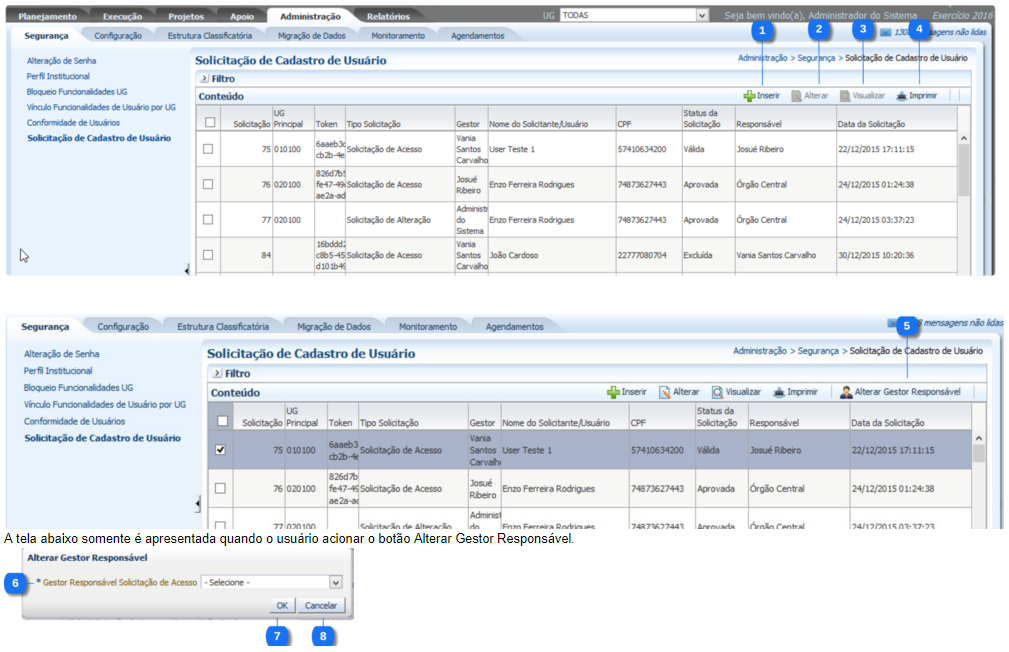Open the Gestor Responsável Solicitação de Acesso dropdown
The height and width of the screenshot is (652, 1009).
[335, 582]
